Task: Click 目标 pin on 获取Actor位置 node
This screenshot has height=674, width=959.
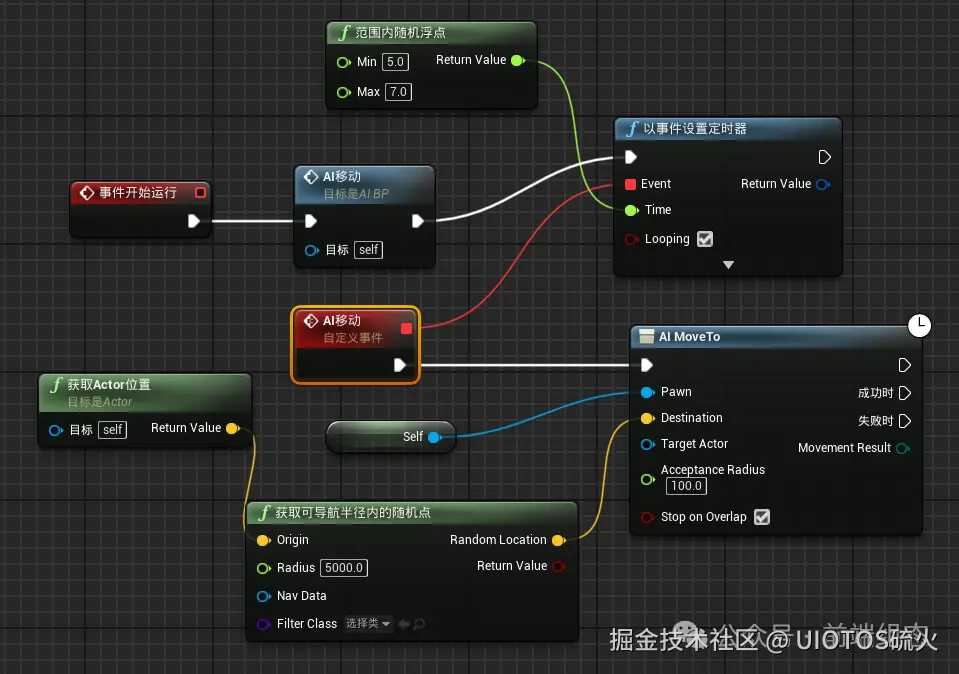Action: [56, 431]
